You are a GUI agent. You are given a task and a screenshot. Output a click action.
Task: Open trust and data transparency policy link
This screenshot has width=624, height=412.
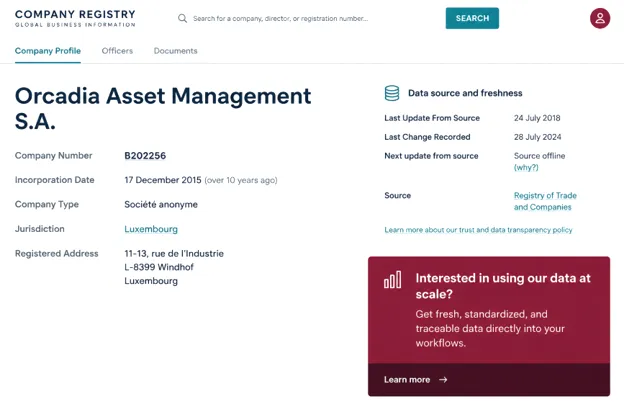478,230
